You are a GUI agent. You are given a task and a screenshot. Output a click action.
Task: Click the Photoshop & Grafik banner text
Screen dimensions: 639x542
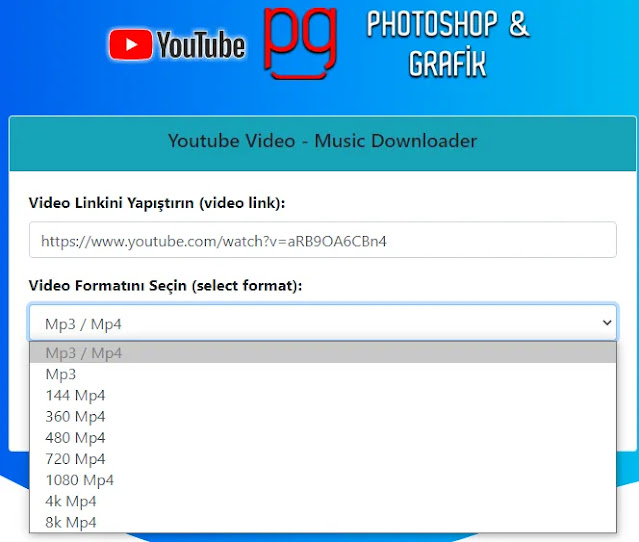[x=448, y=44]
